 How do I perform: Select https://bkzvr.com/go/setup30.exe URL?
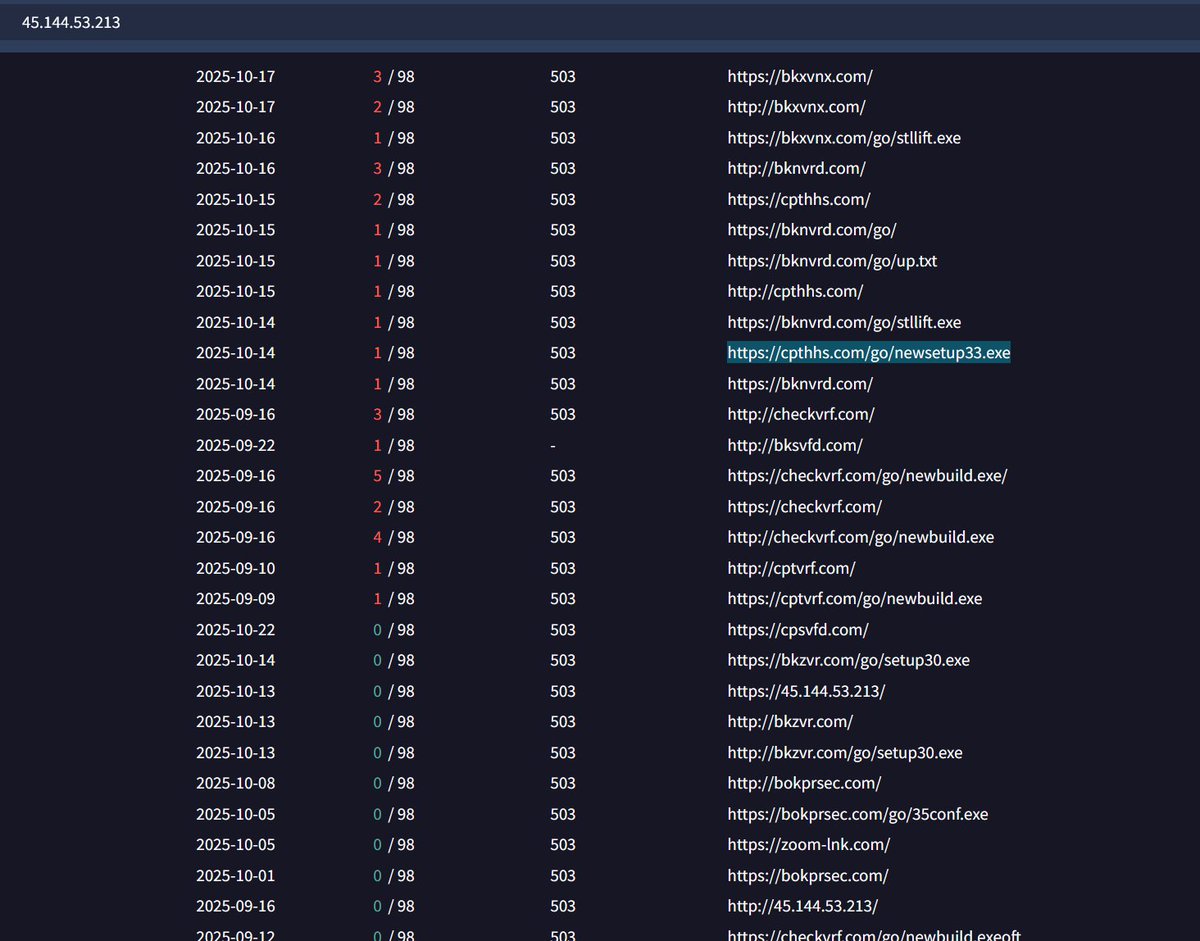point(848,660)
